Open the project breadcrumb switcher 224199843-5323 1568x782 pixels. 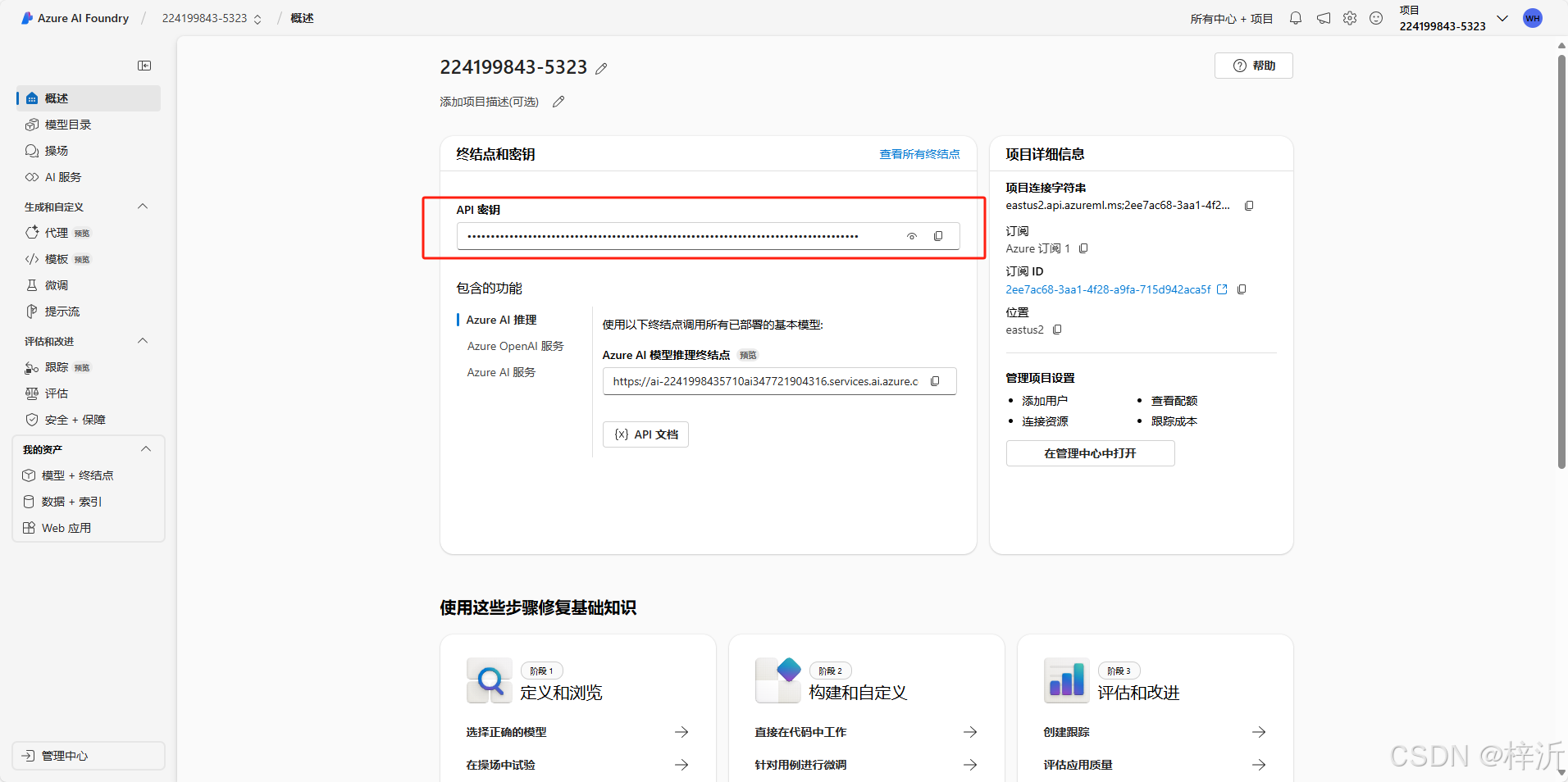click(x=212, y=18)
